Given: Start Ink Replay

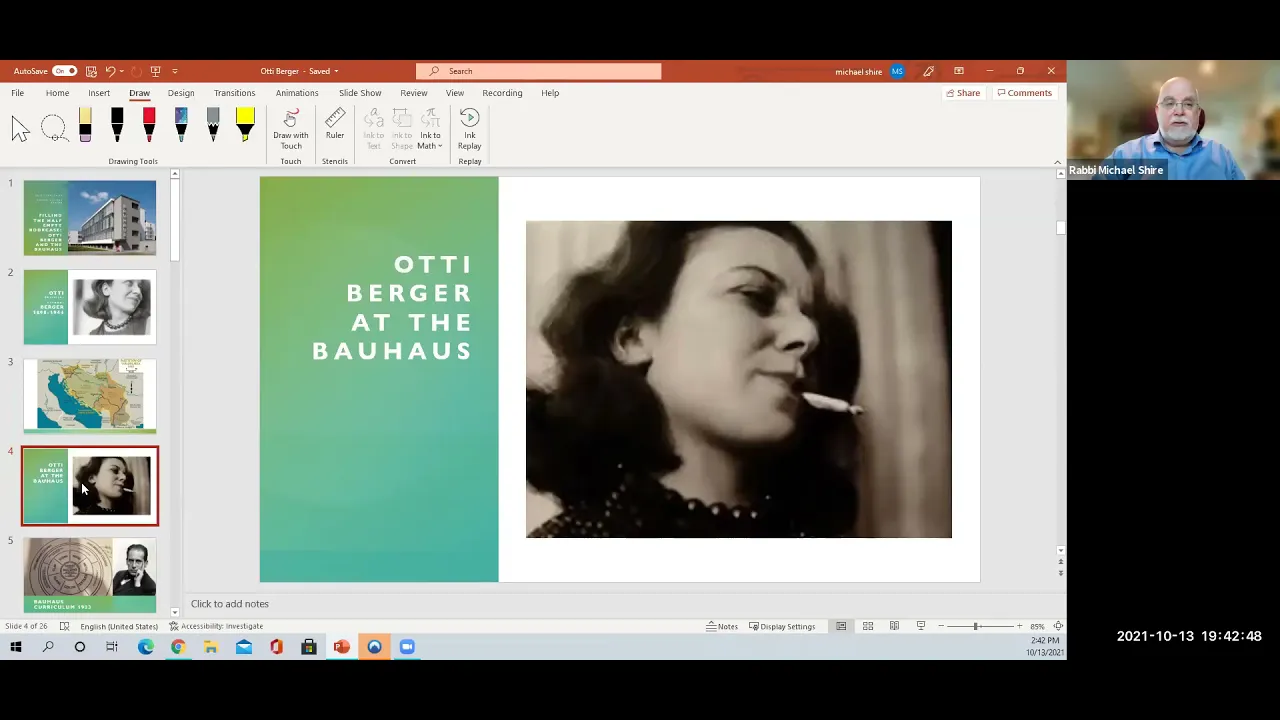Looking at the screenshot, I should pos(469,129).
